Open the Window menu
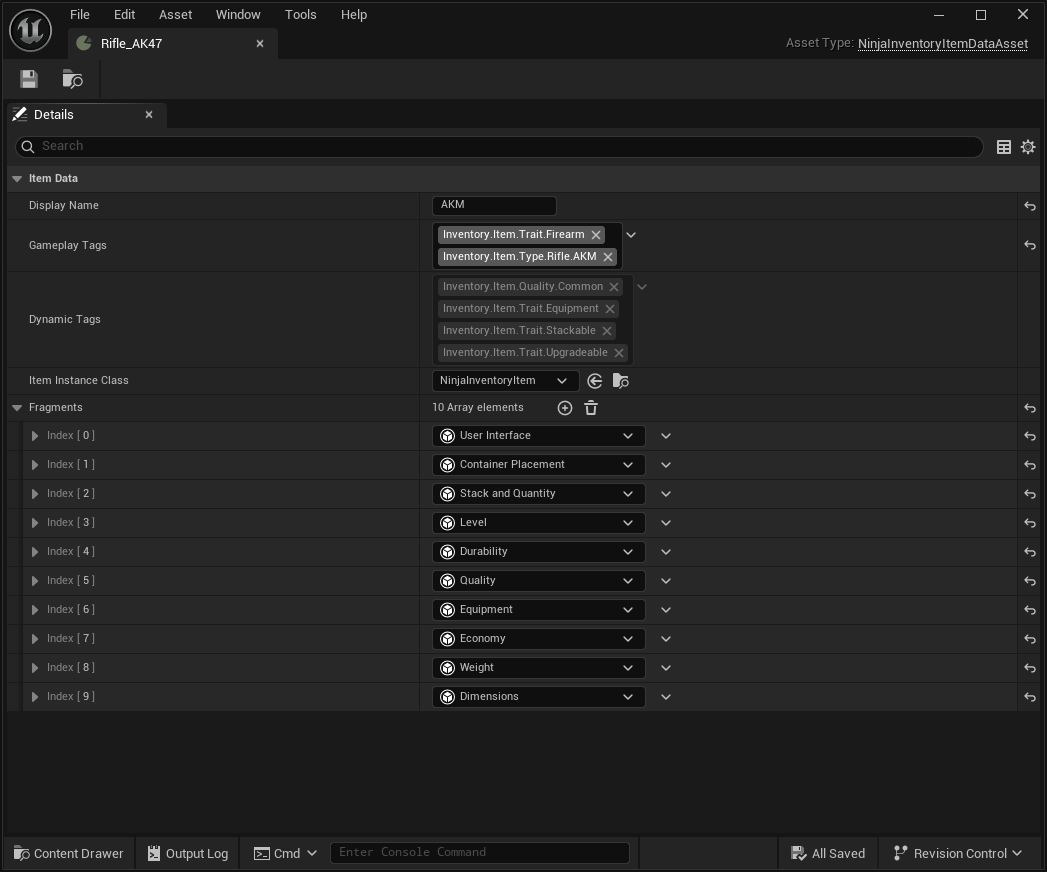 (238, 14)
